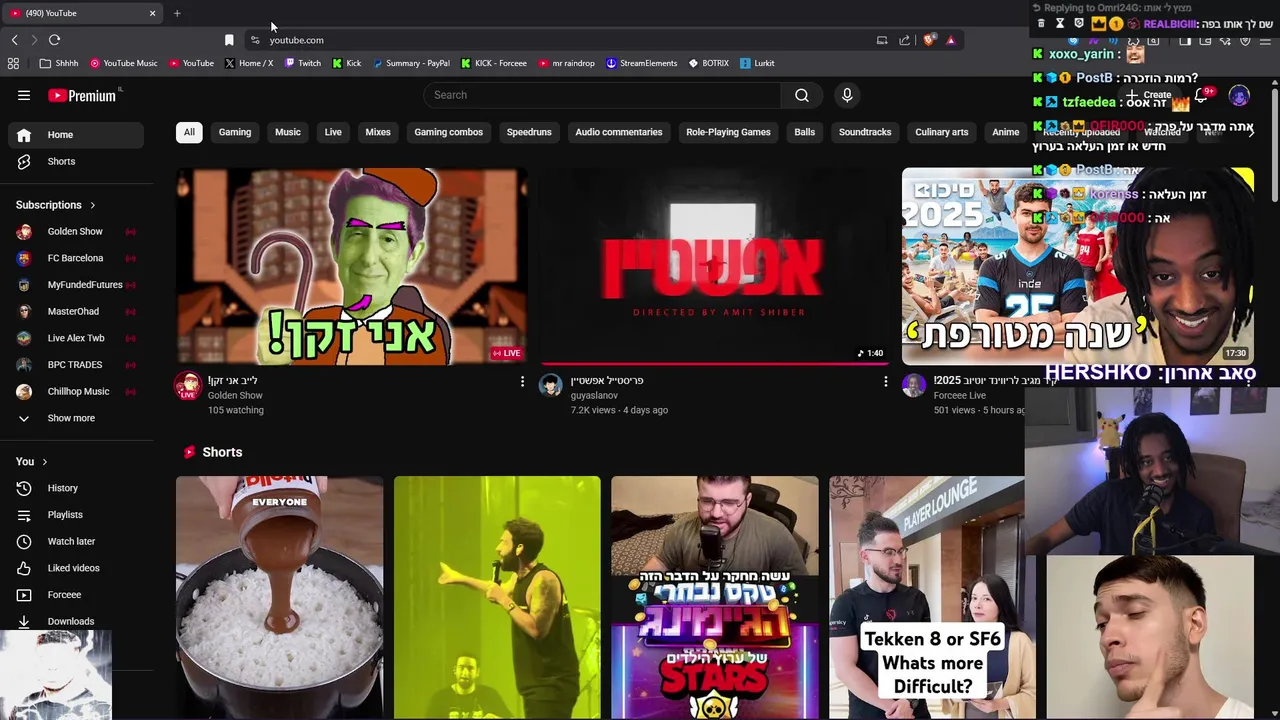This screenshot has width=1280, height=720.
Task: Open the Home / X bookmark
Action: [x=249, y=63]
